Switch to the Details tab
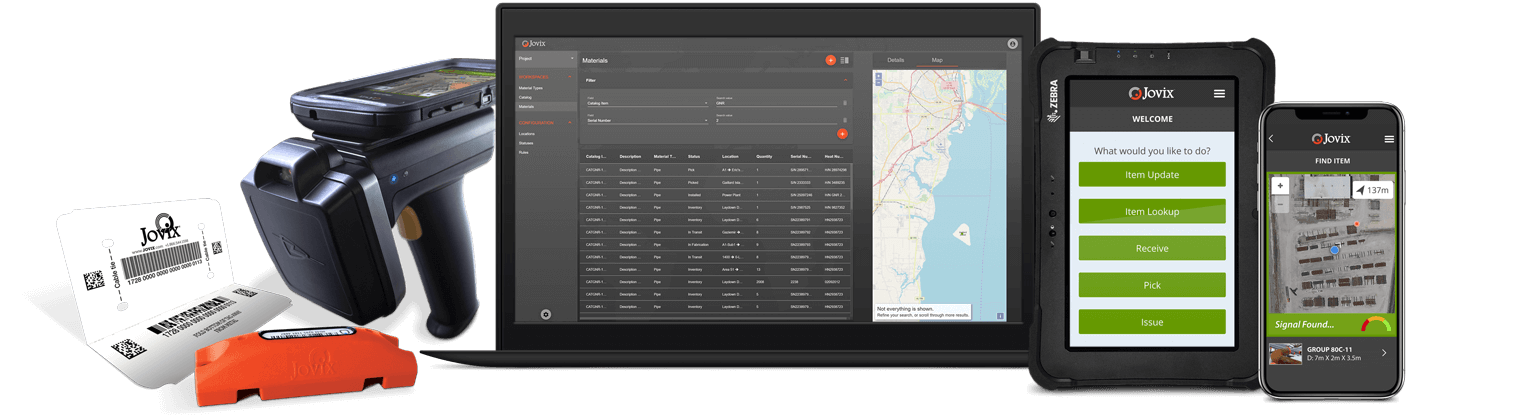The height and width of the screenshot is (420, 1536). pos(896,60)
